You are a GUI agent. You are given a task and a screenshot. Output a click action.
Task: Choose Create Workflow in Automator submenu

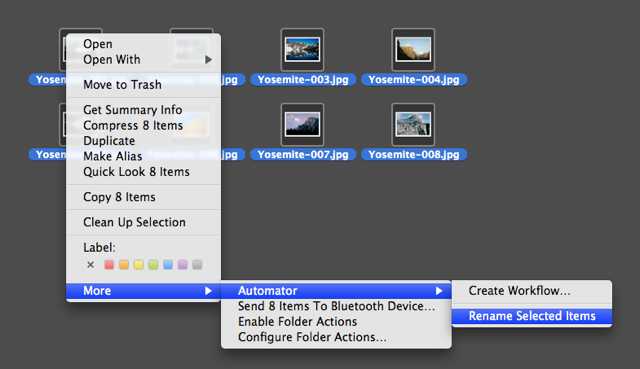tap(532, 291)
